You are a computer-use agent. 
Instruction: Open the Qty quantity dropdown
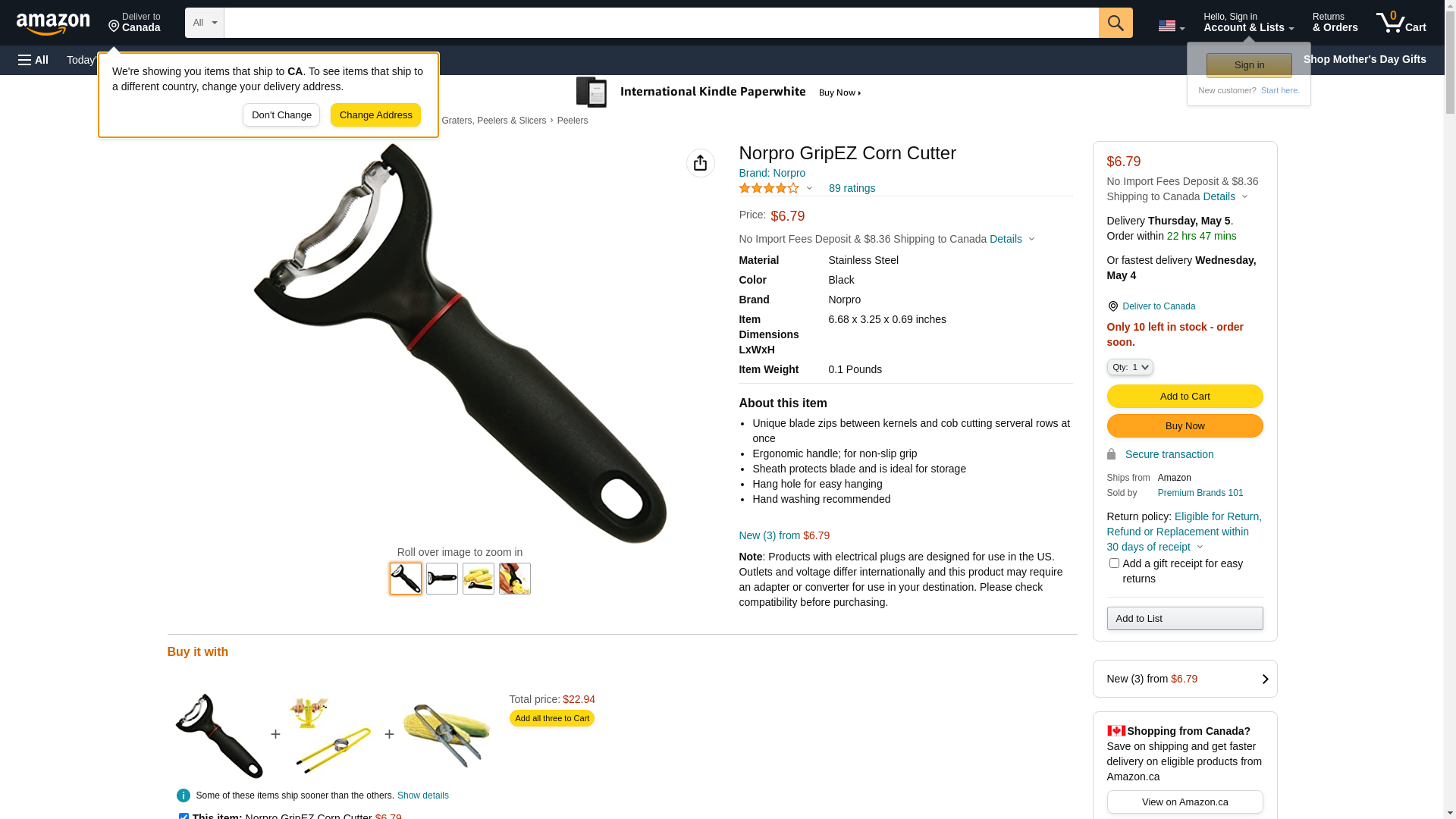pyautogui.click(x=1129, y=367)
